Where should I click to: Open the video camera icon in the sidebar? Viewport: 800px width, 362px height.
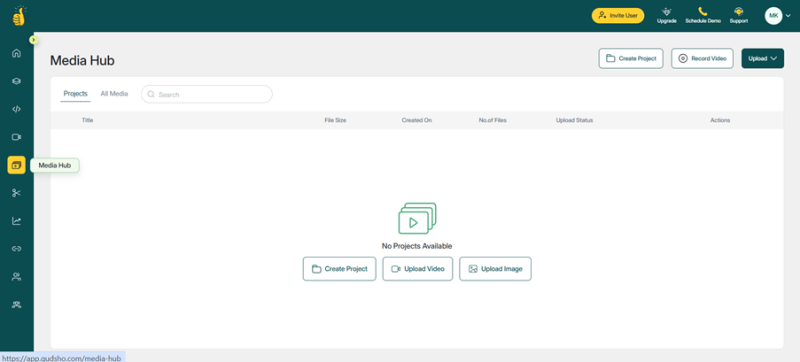(16, 137)
